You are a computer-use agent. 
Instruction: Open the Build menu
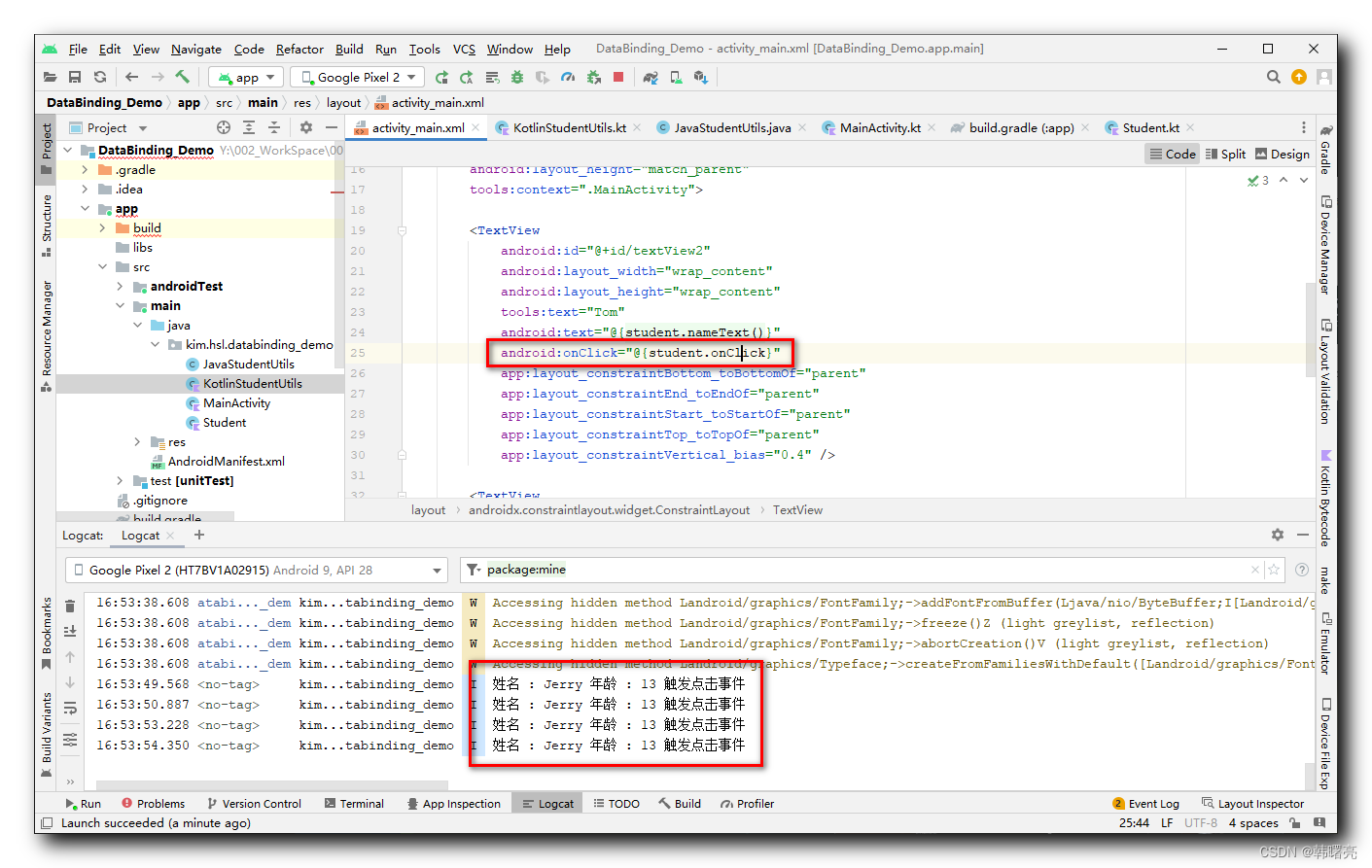coord(349,49)
